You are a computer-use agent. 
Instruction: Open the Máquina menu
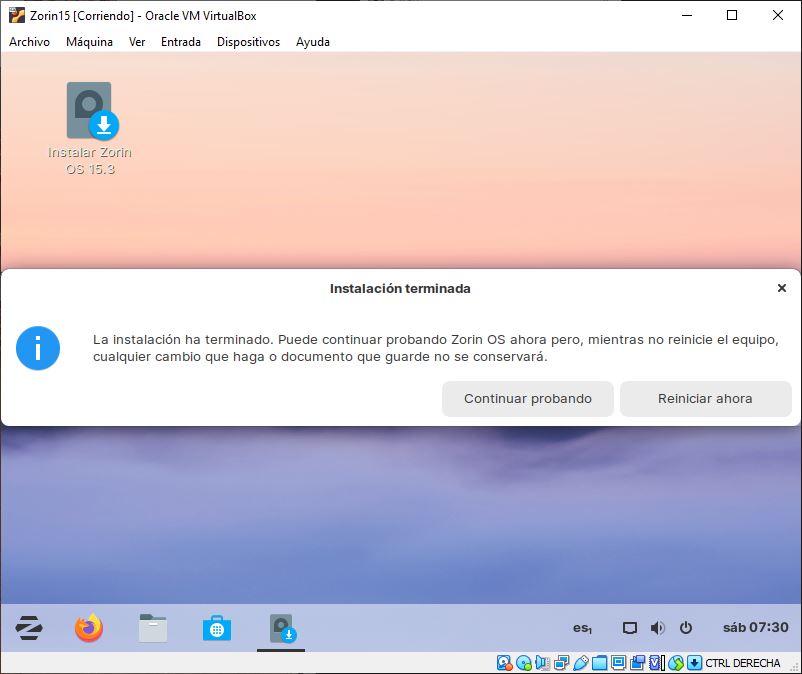pos(89,42)
